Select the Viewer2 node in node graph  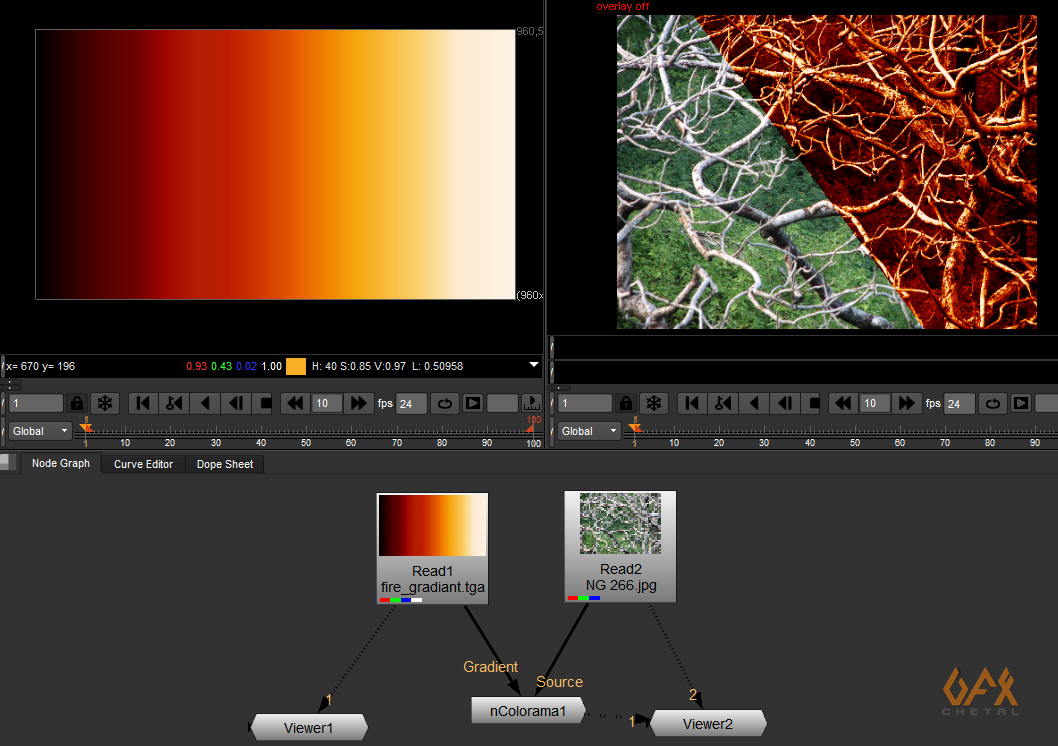708,724
